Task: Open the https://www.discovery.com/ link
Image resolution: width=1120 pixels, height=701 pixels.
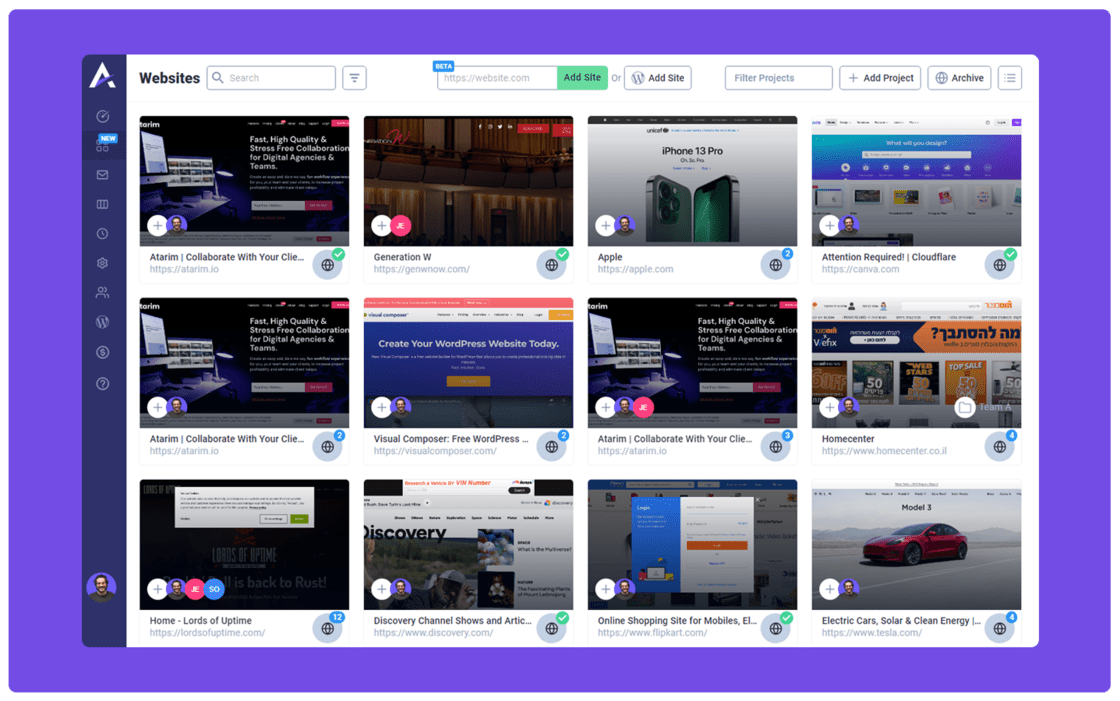Action: [x=433, y=632]
